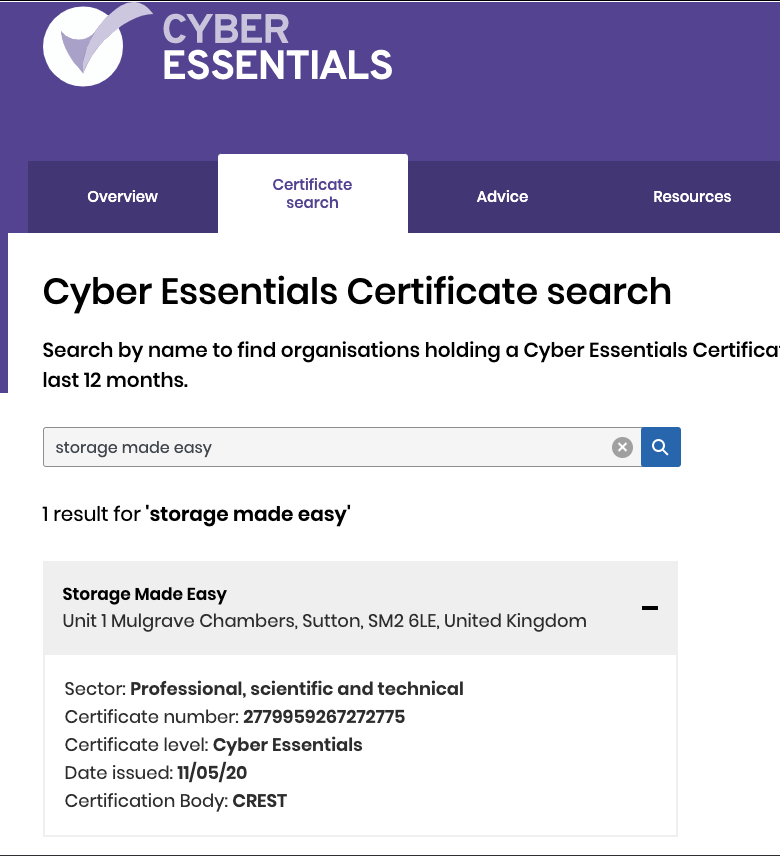Clear the search field with the X icon
Image resolution: width=780 pixels, height=856 pixels.
pyautogui.click(x=622, y=447)
